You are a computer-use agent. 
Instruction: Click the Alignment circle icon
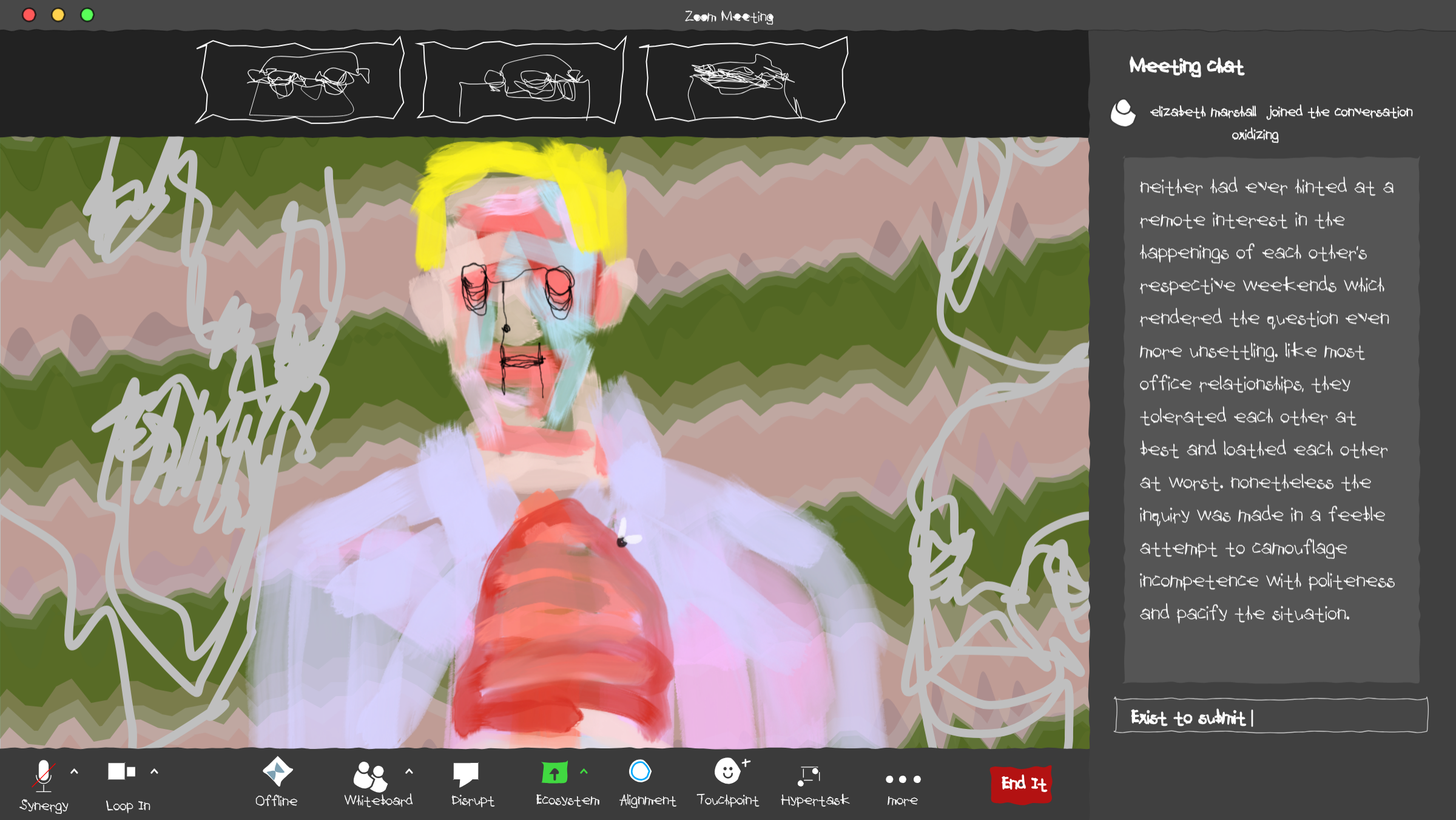click(640, 771)
